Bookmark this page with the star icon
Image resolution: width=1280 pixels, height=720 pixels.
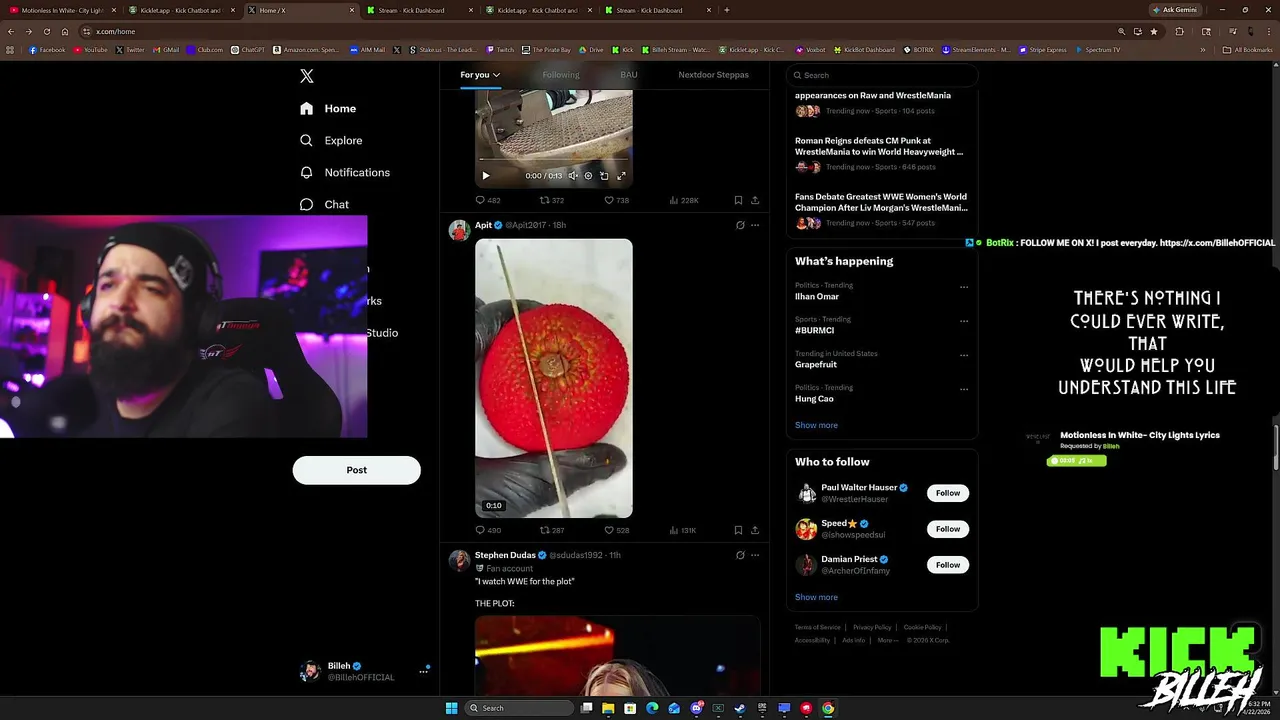click(1154, 31)
